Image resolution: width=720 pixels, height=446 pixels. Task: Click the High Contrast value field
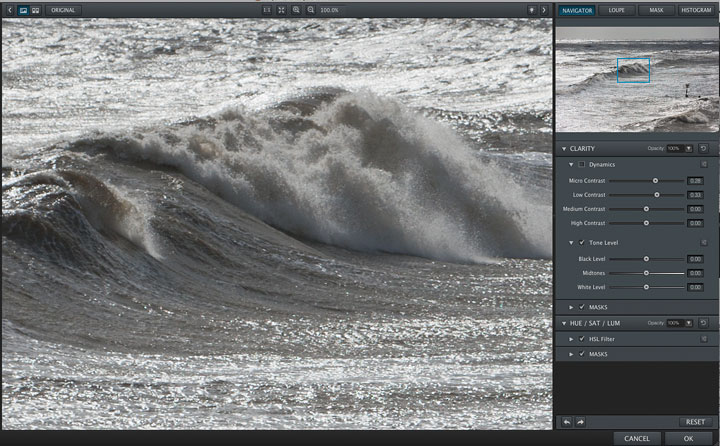[x=695, y=223]
